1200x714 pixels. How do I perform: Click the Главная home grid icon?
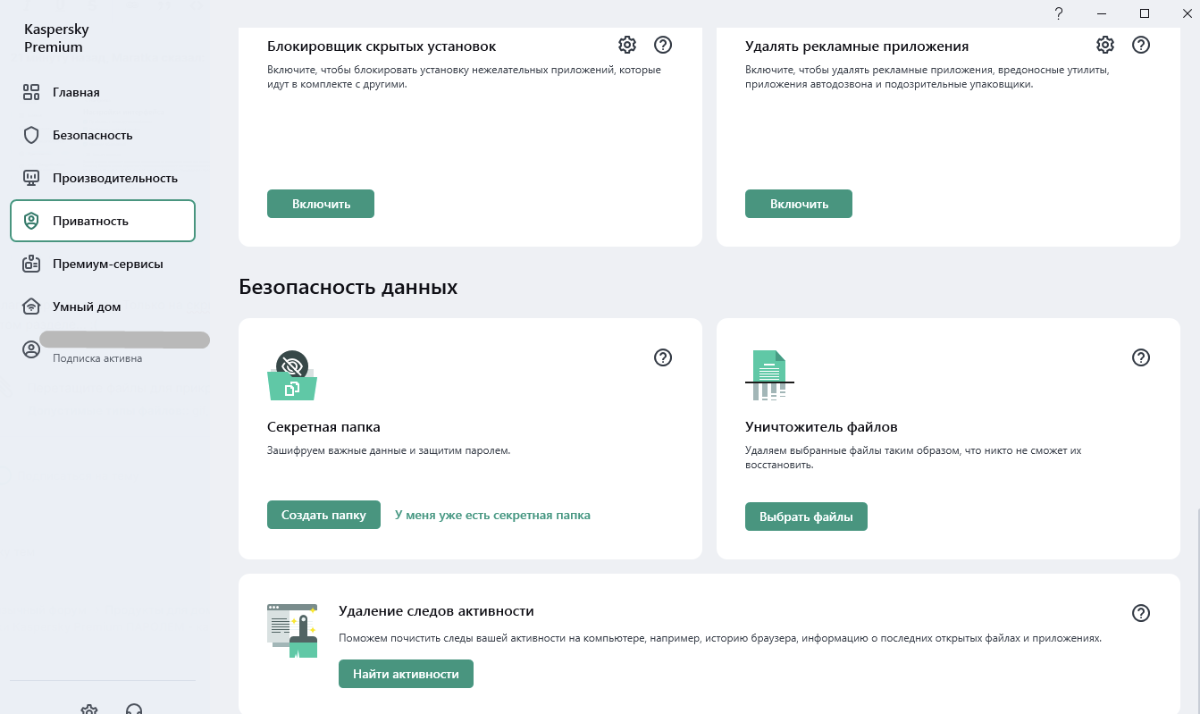[x=31, y=92]
